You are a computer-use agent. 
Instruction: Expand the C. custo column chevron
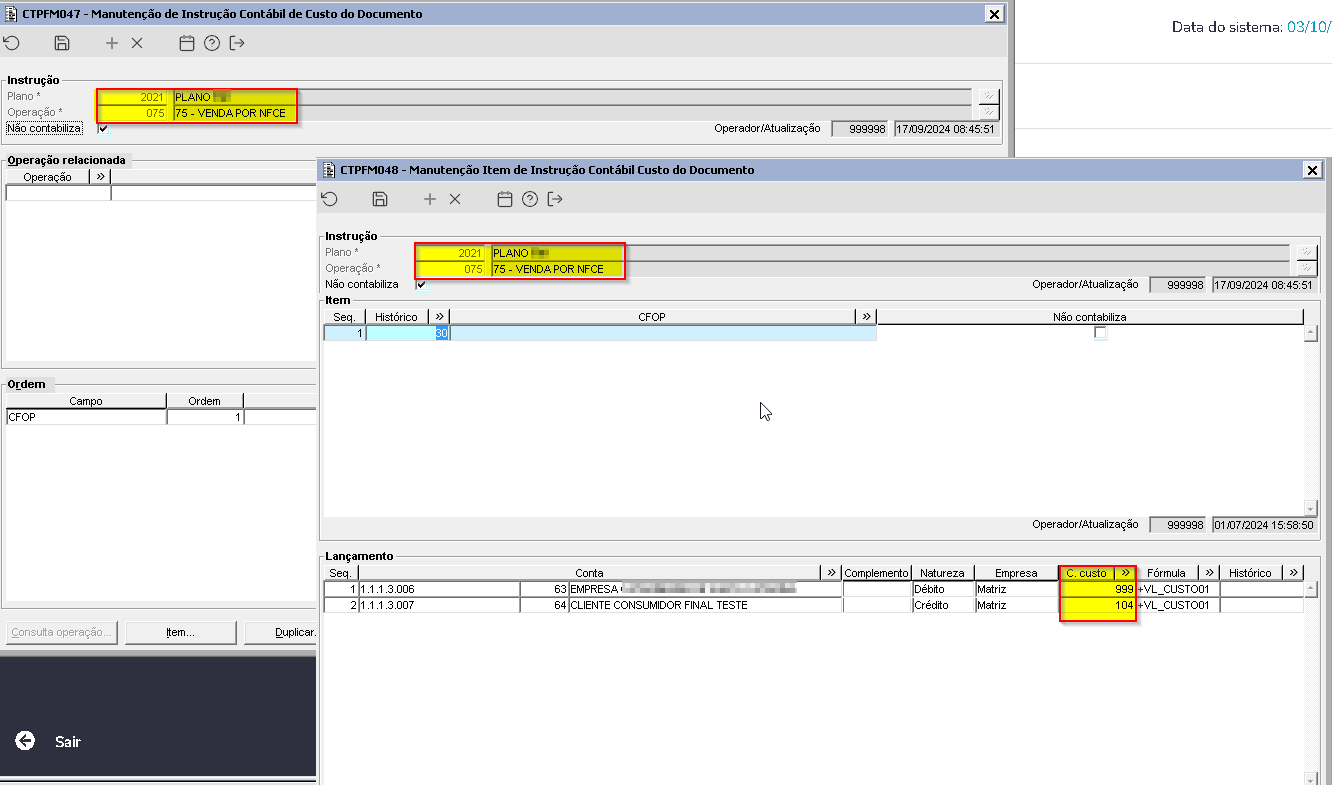tap(1125, 572)
